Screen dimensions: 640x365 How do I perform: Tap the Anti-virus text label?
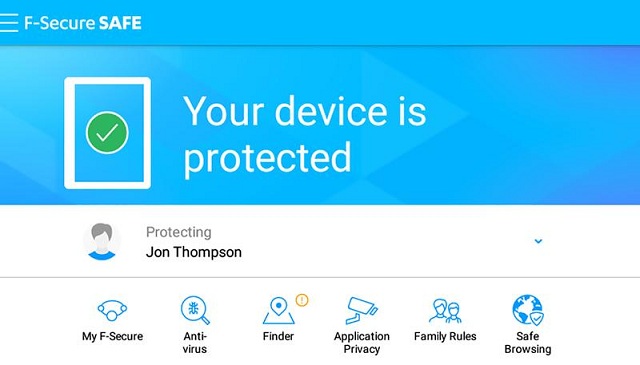(x=195, y=343)
